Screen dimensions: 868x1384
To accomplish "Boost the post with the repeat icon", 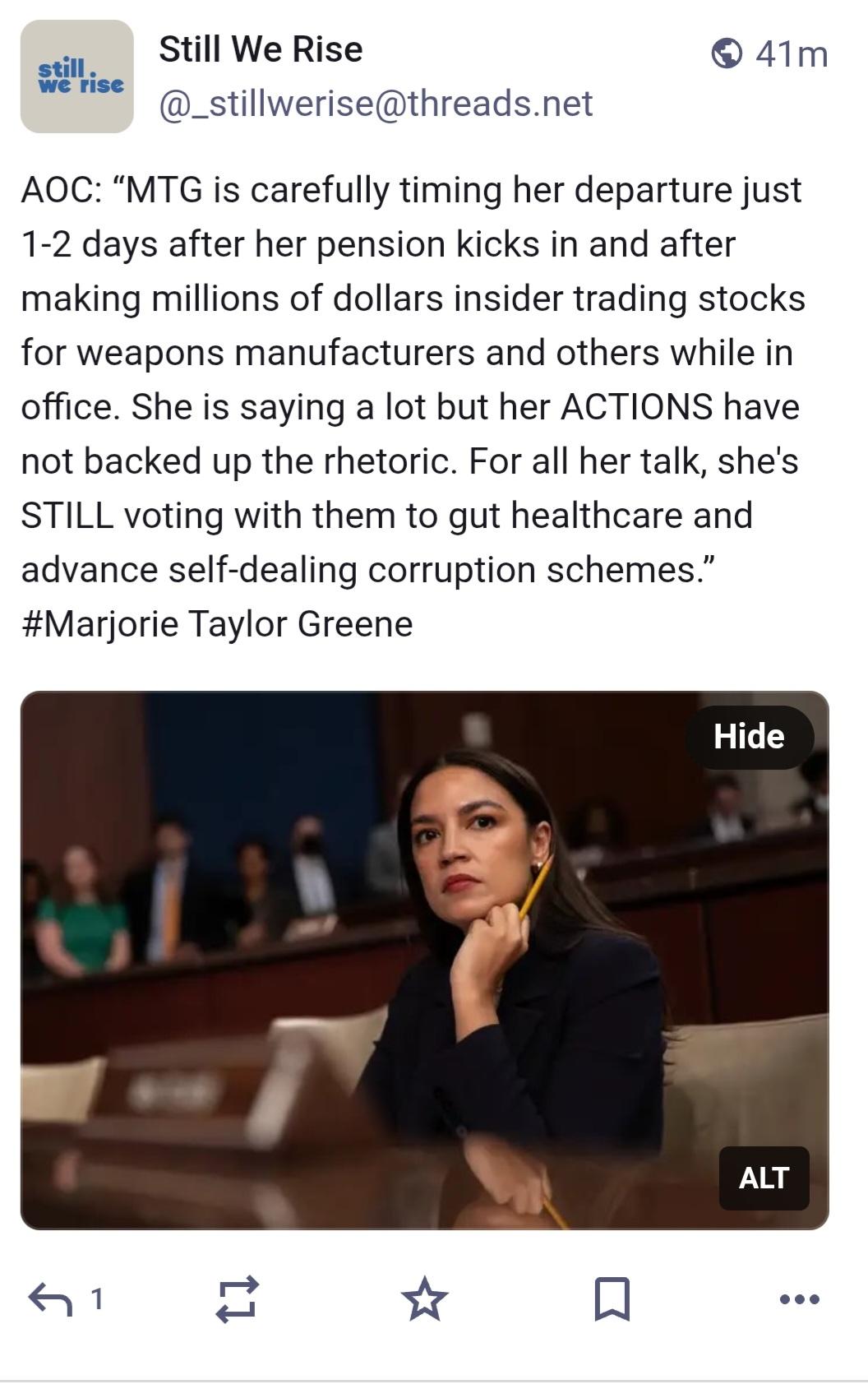I will (x=237, y=1299).
